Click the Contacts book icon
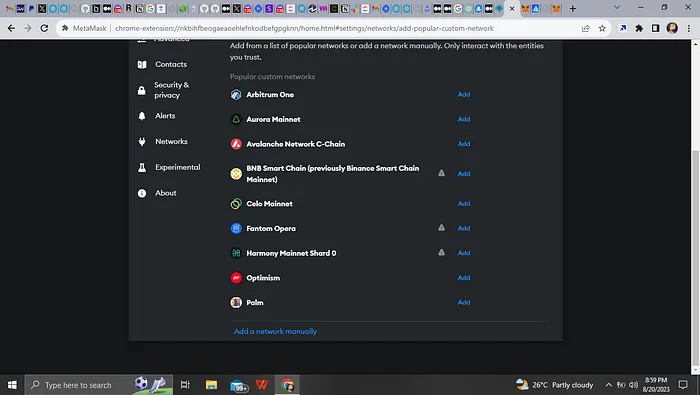700x395 pixels. [x=142, y=64]
